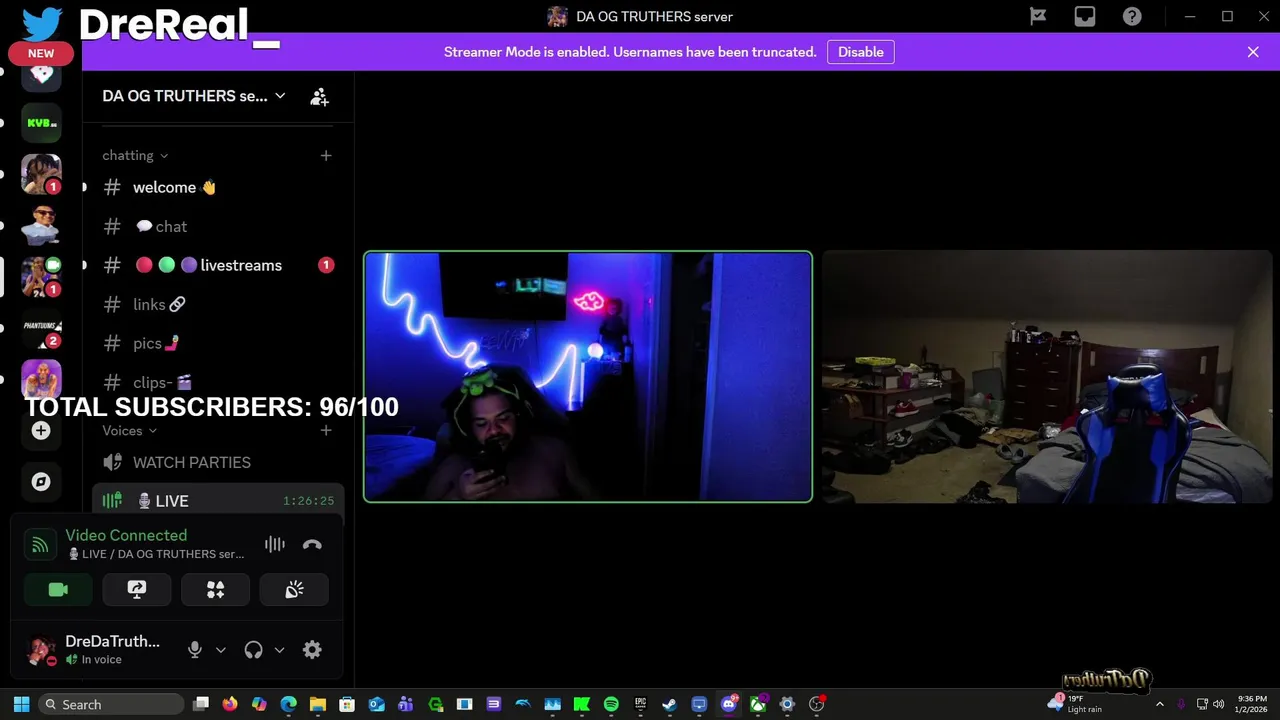
Task: View connection info signal icon
Action: click(x=40, y=545)
